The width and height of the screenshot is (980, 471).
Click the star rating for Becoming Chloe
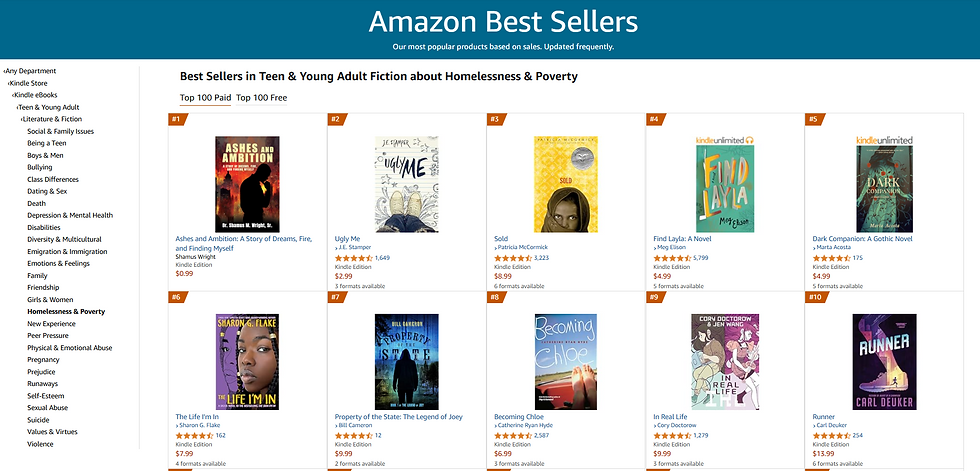tap(514, 435)
